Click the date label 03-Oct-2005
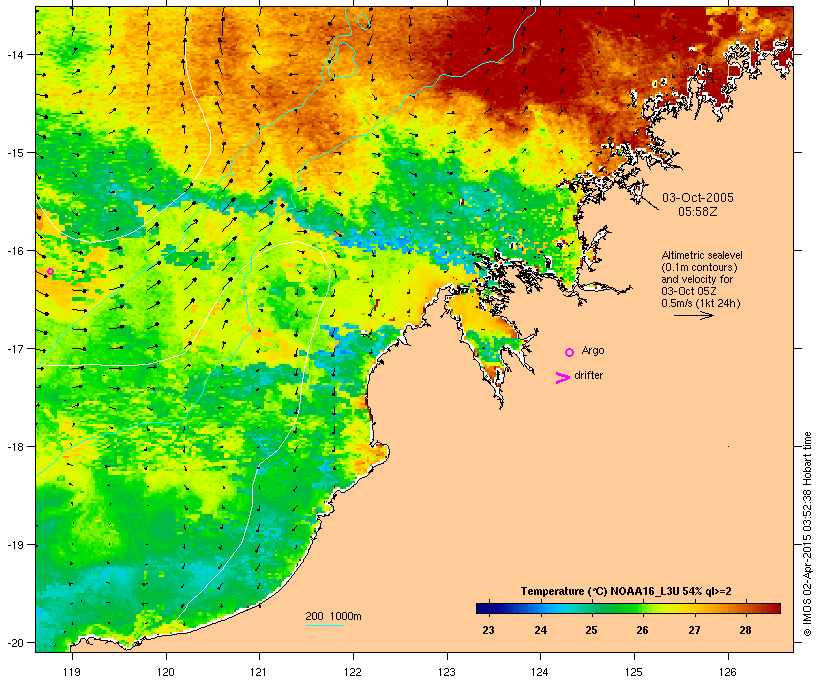Screen dimensions: 820x680 pos(698,198)
